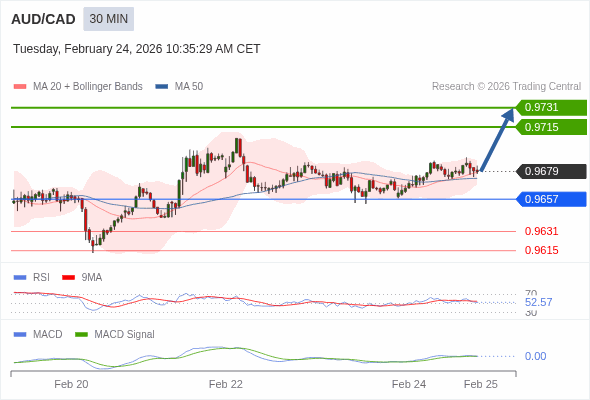Click the blue pivot price tag 0.9657
The width and height of the screenshot is (590, 400).
click(551, 199)
